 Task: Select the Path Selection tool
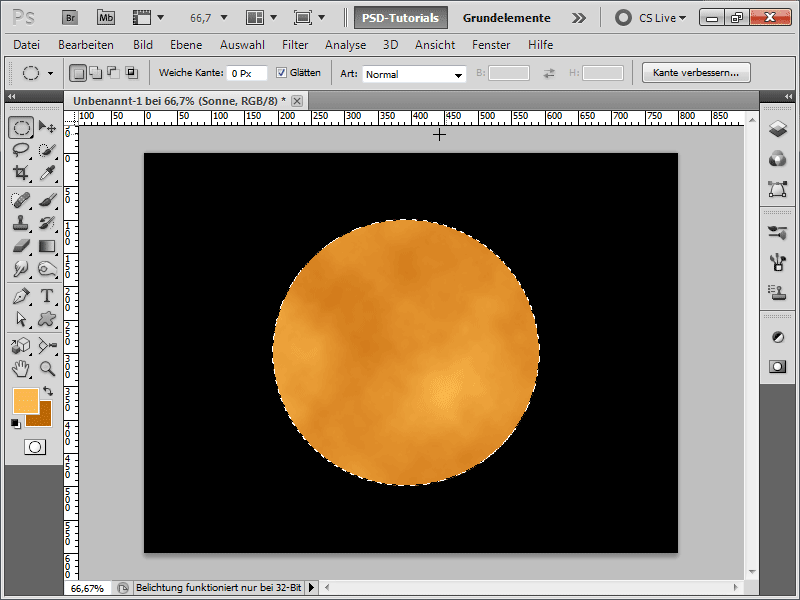pyautogui.click(x=21, y=319)
